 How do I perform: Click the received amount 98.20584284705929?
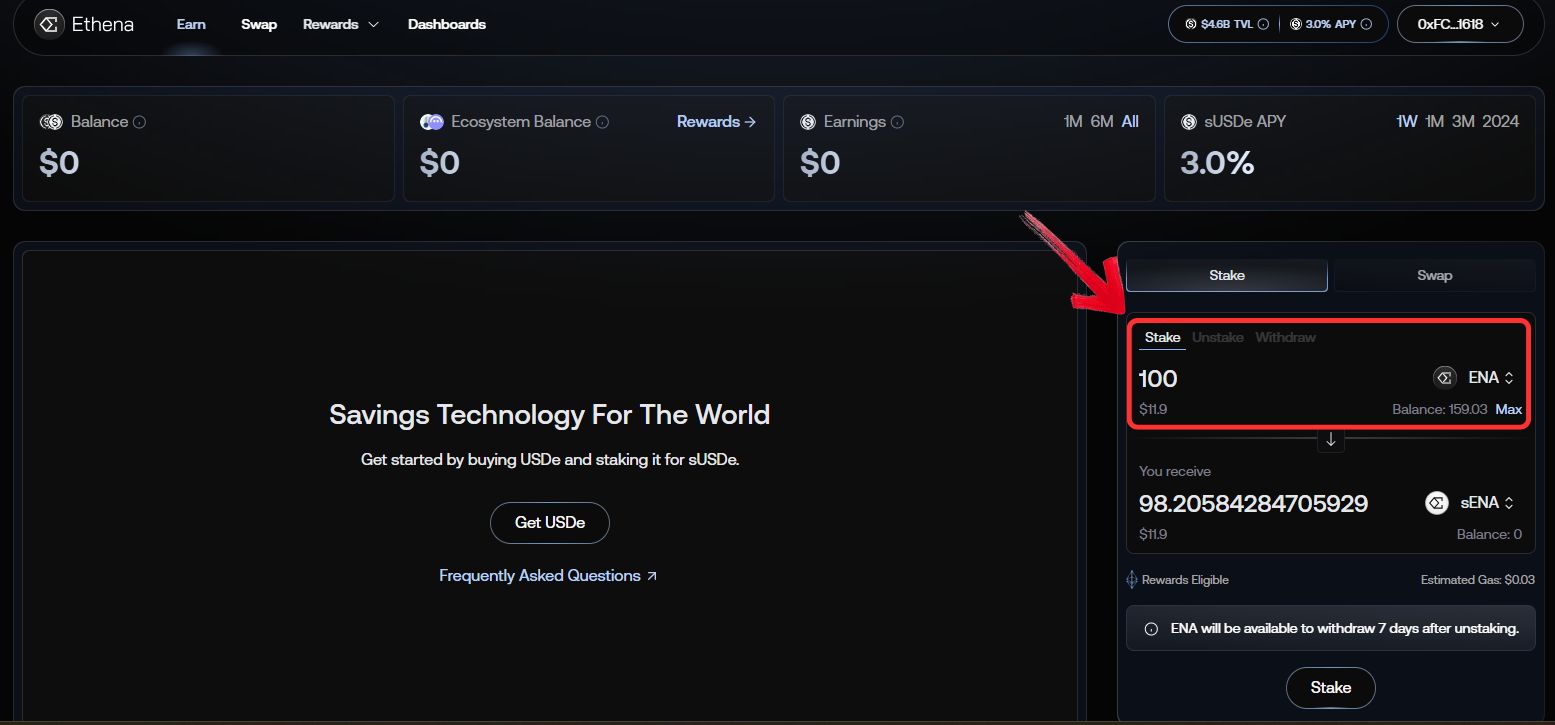click(x=1253, y=504)
